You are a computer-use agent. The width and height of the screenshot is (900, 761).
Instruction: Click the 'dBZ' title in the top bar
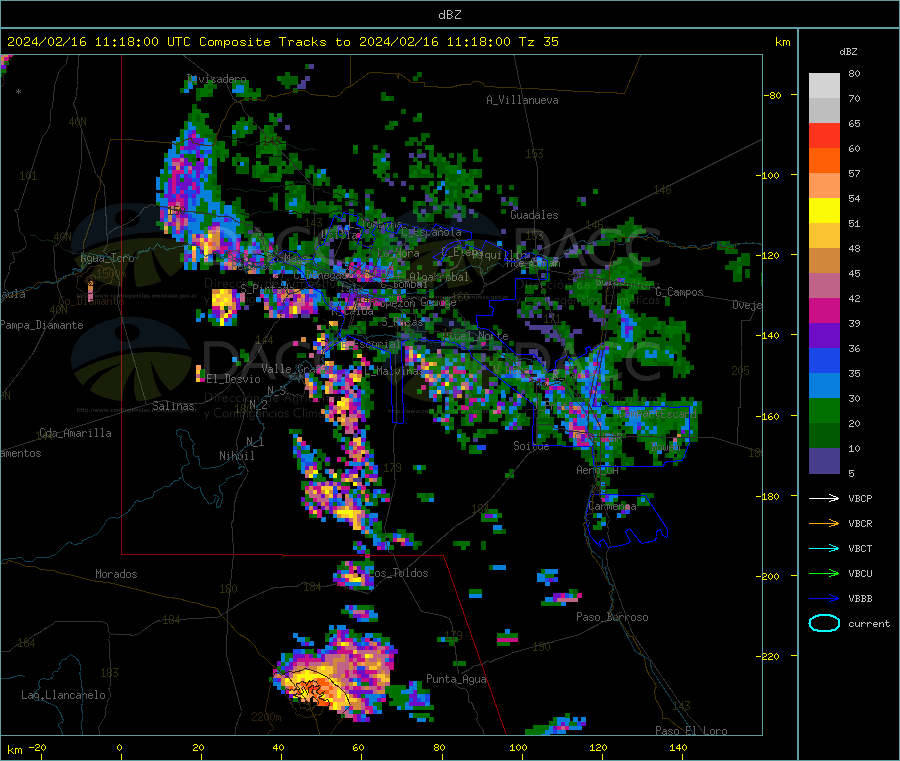[449, 15]
